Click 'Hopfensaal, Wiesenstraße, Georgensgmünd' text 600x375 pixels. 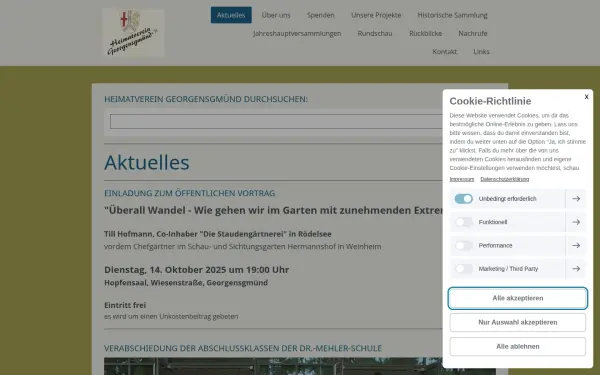[186, 283]
